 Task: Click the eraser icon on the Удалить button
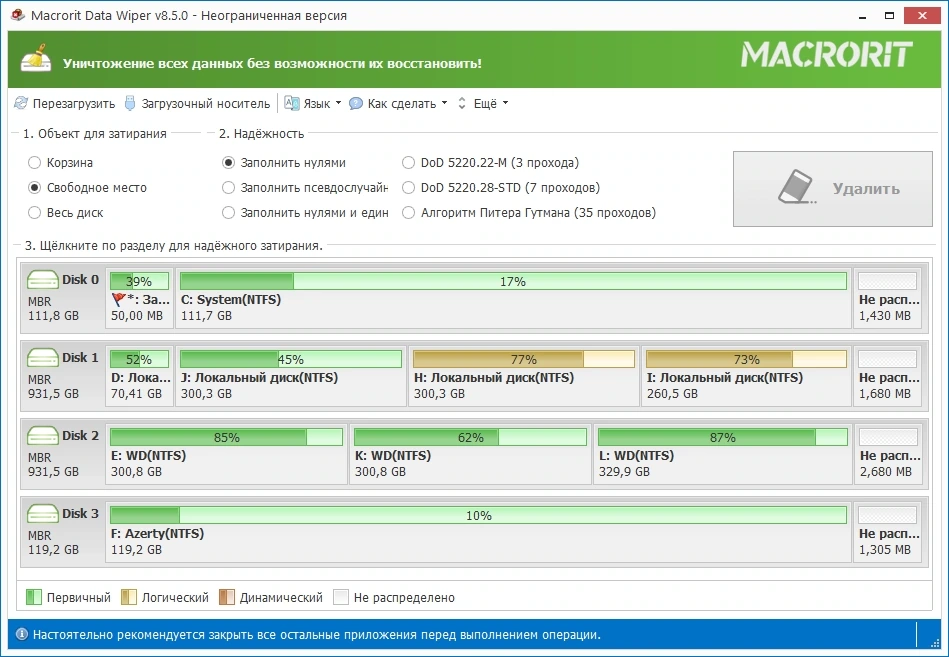tap(796, 187)
